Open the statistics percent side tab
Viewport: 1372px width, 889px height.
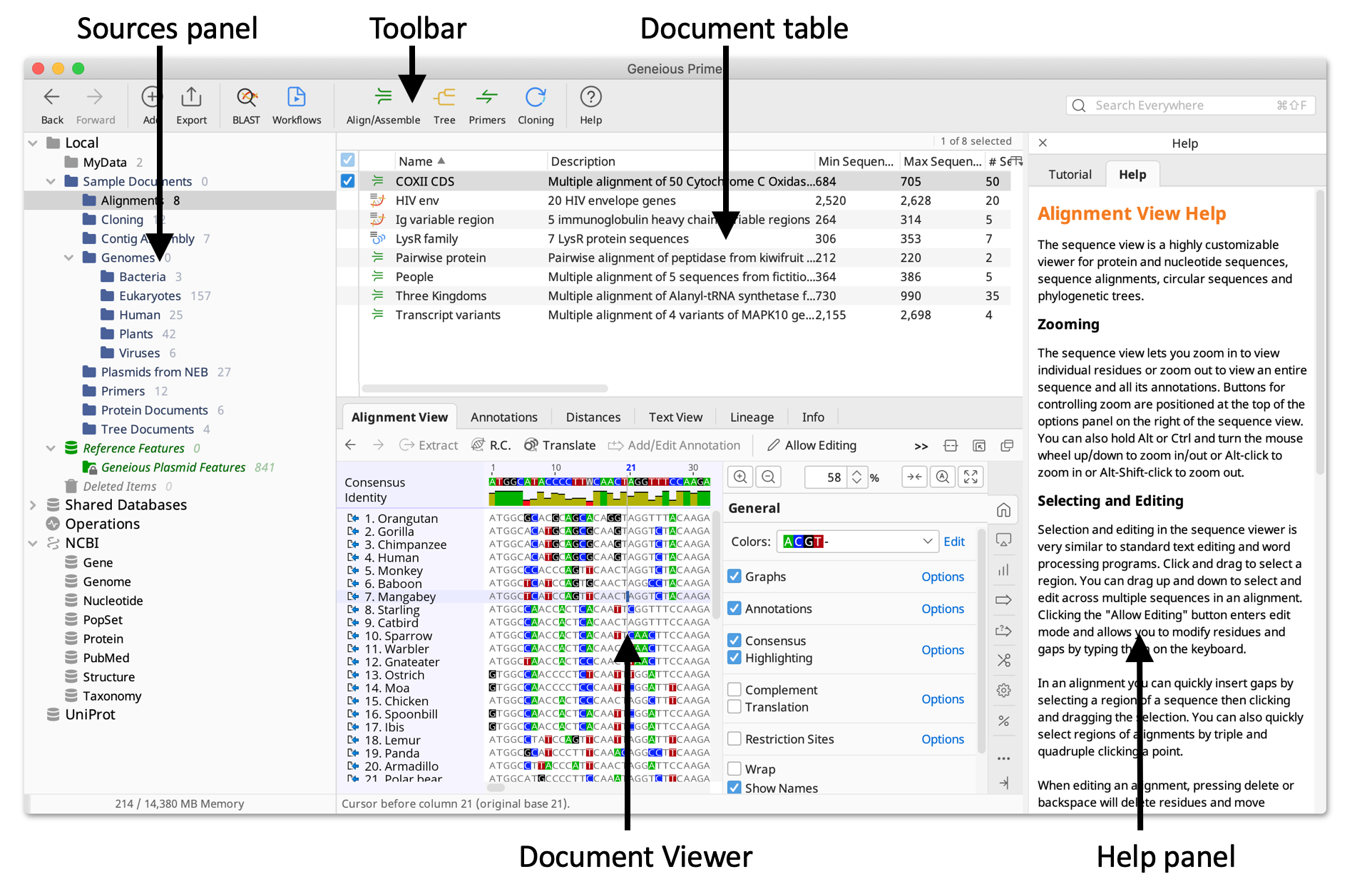[x=1003, y=721]
